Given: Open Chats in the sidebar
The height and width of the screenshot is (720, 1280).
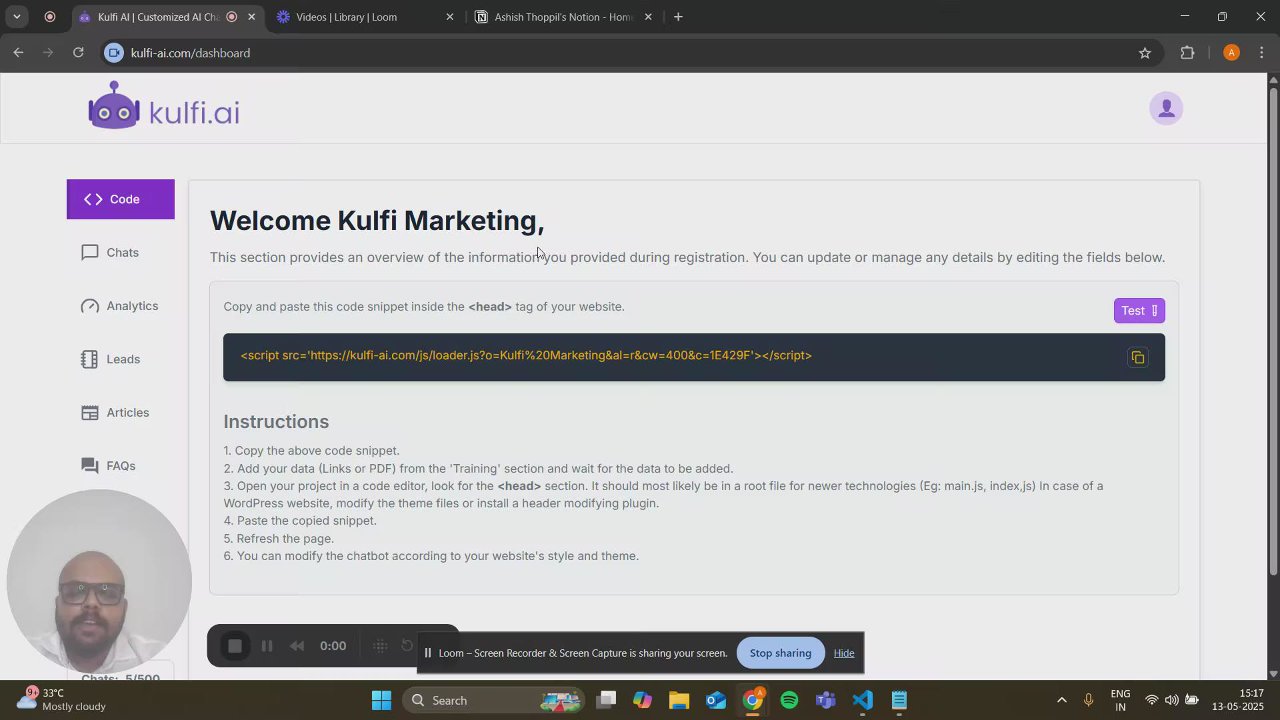Looking at the screenshot, I should click(110, 252).
